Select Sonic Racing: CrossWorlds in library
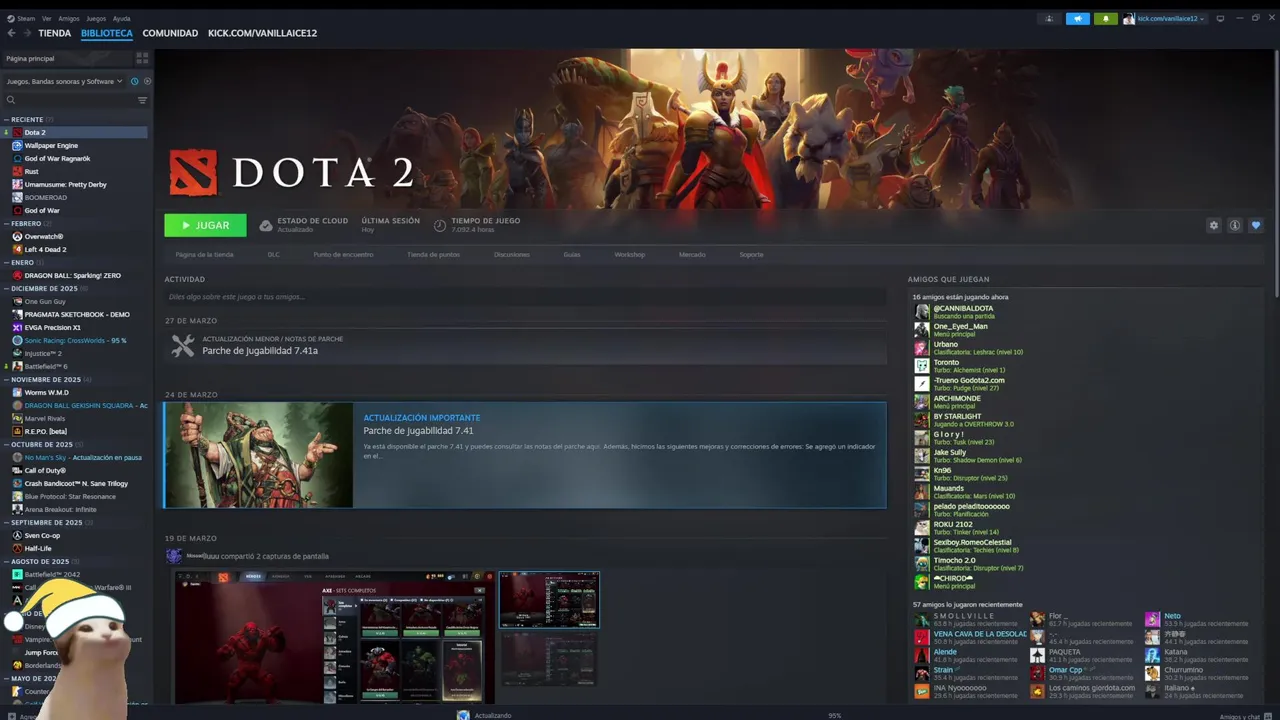Screen dimensions: 1280x720 click(x=75, y=340)
